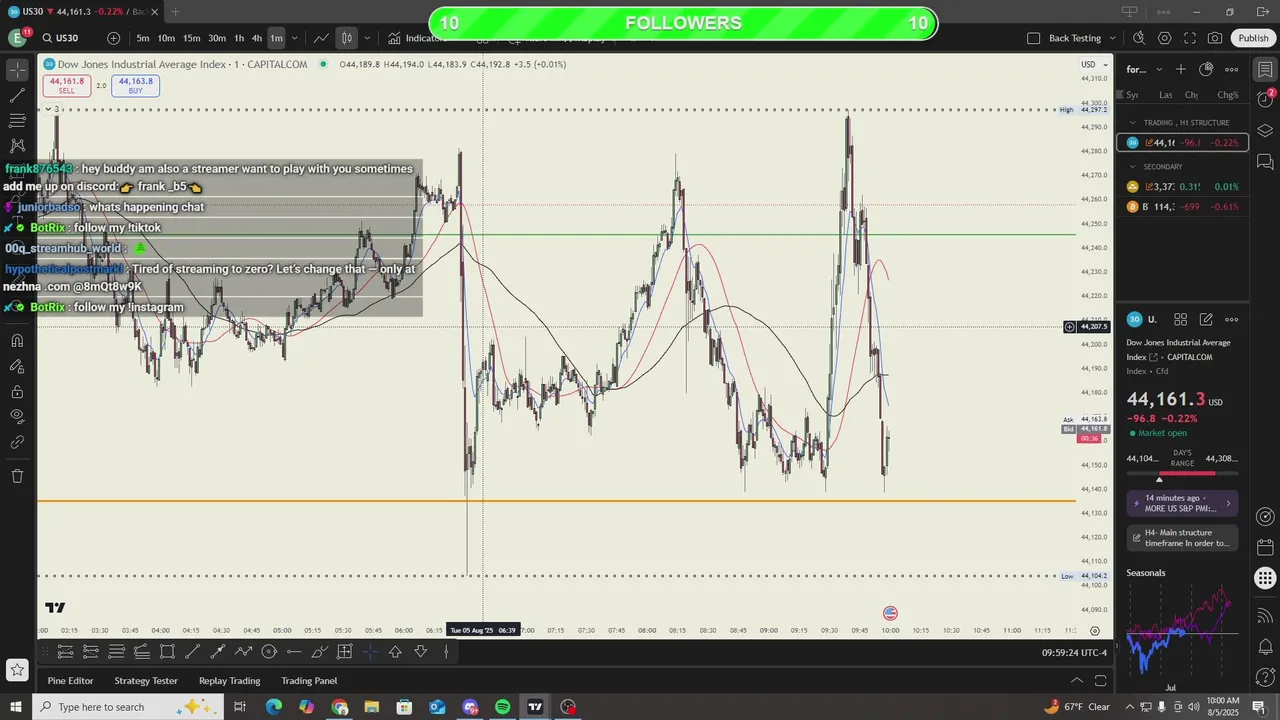Screen dimensions: 1280x720
Task: Select the 5m timeframe
Action: click(143, 38)
